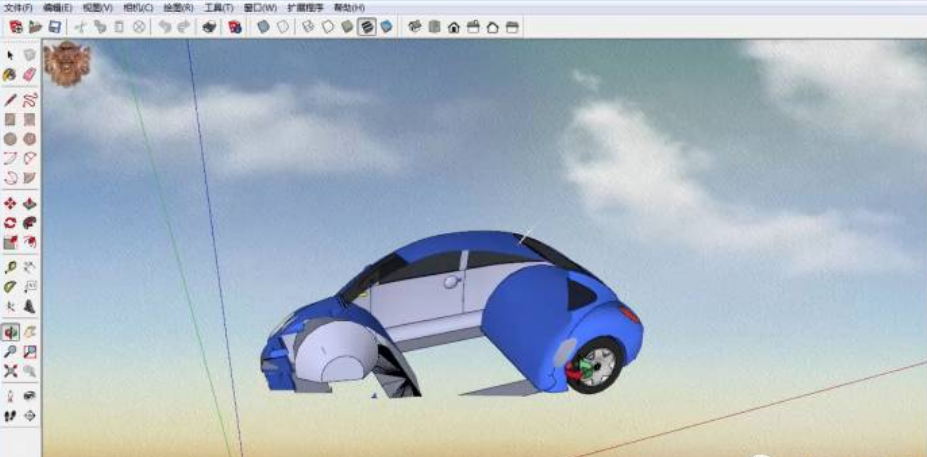Select the Zoom Extents tool
927x457 pixels.
tap(10, 370)
